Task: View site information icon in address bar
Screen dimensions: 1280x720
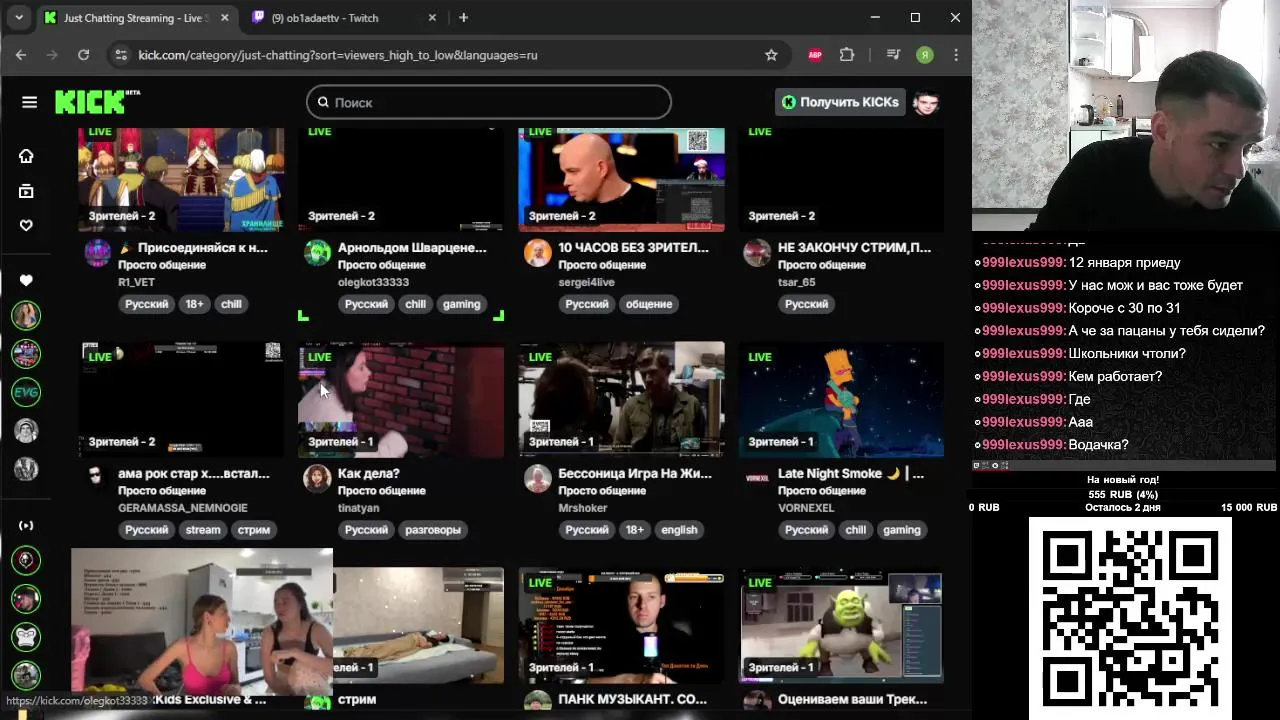Action: click(x=121, y=55)
